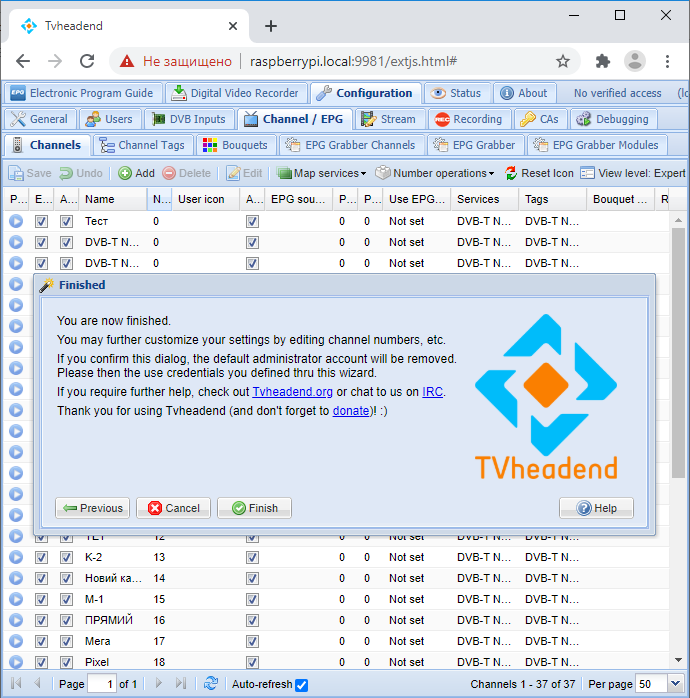Viewport: 690px width, 698px height.
Task: Sort by the Services column header
Action: tap(485, 199)
